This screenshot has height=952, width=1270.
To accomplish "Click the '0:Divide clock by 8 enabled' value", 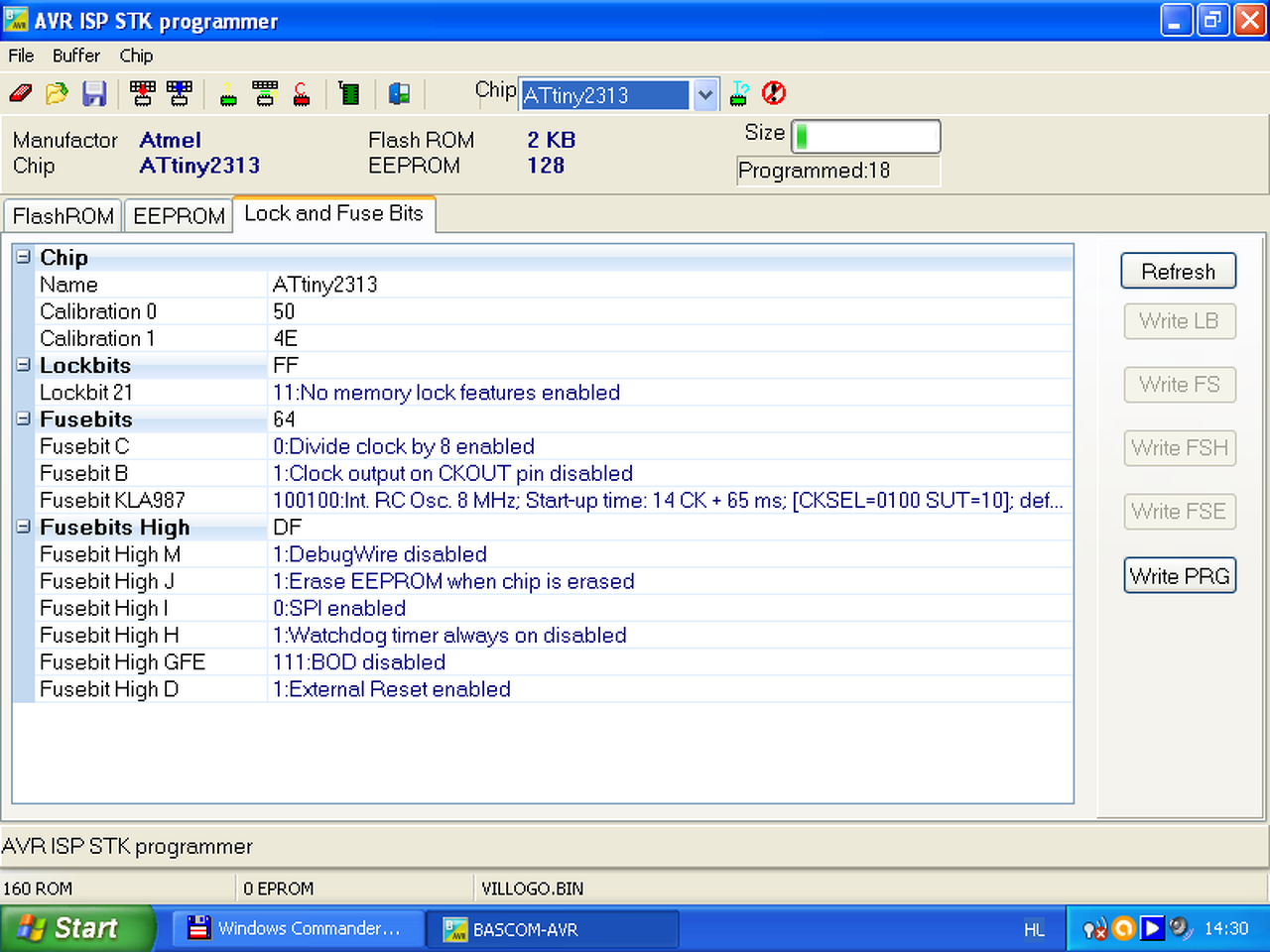I will click(404, 446).
